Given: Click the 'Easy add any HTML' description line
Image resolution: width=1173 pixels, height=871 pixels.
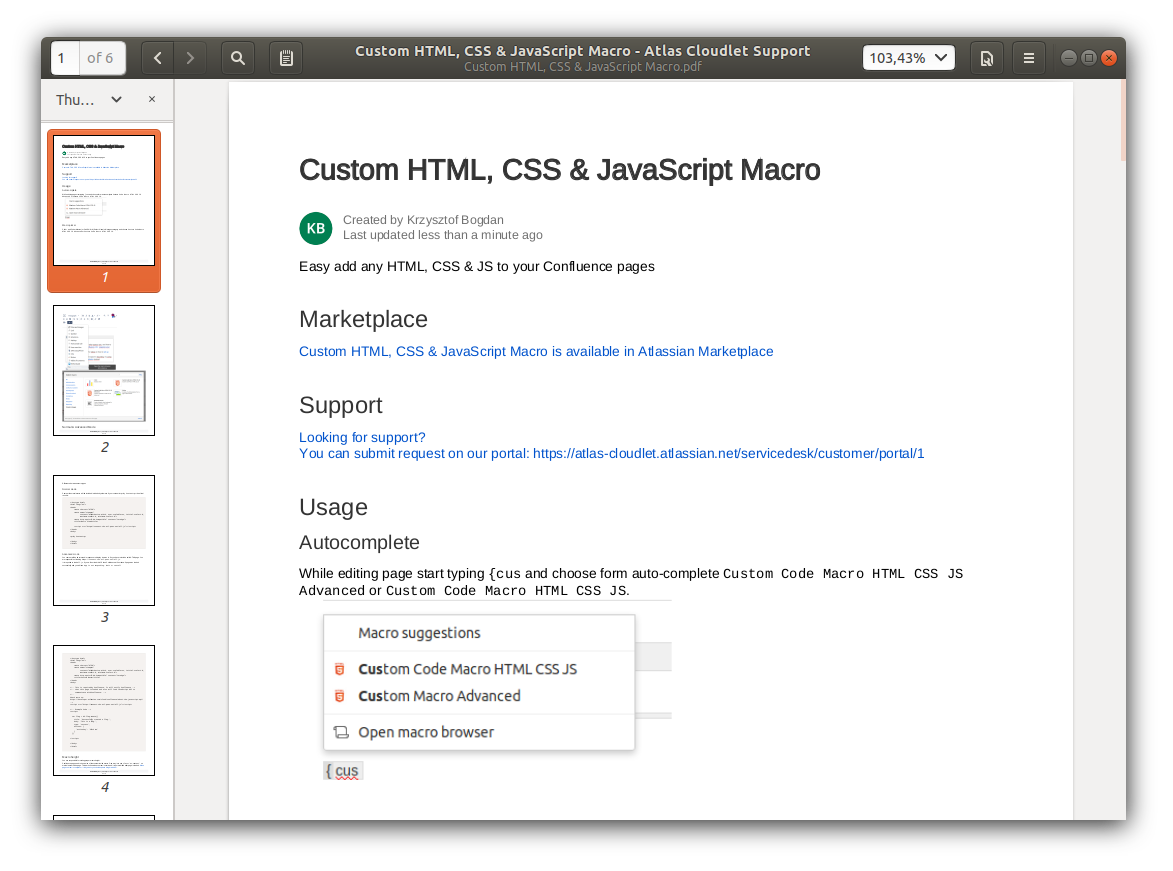Looking at the screenshot, I should tap(477, 267).
